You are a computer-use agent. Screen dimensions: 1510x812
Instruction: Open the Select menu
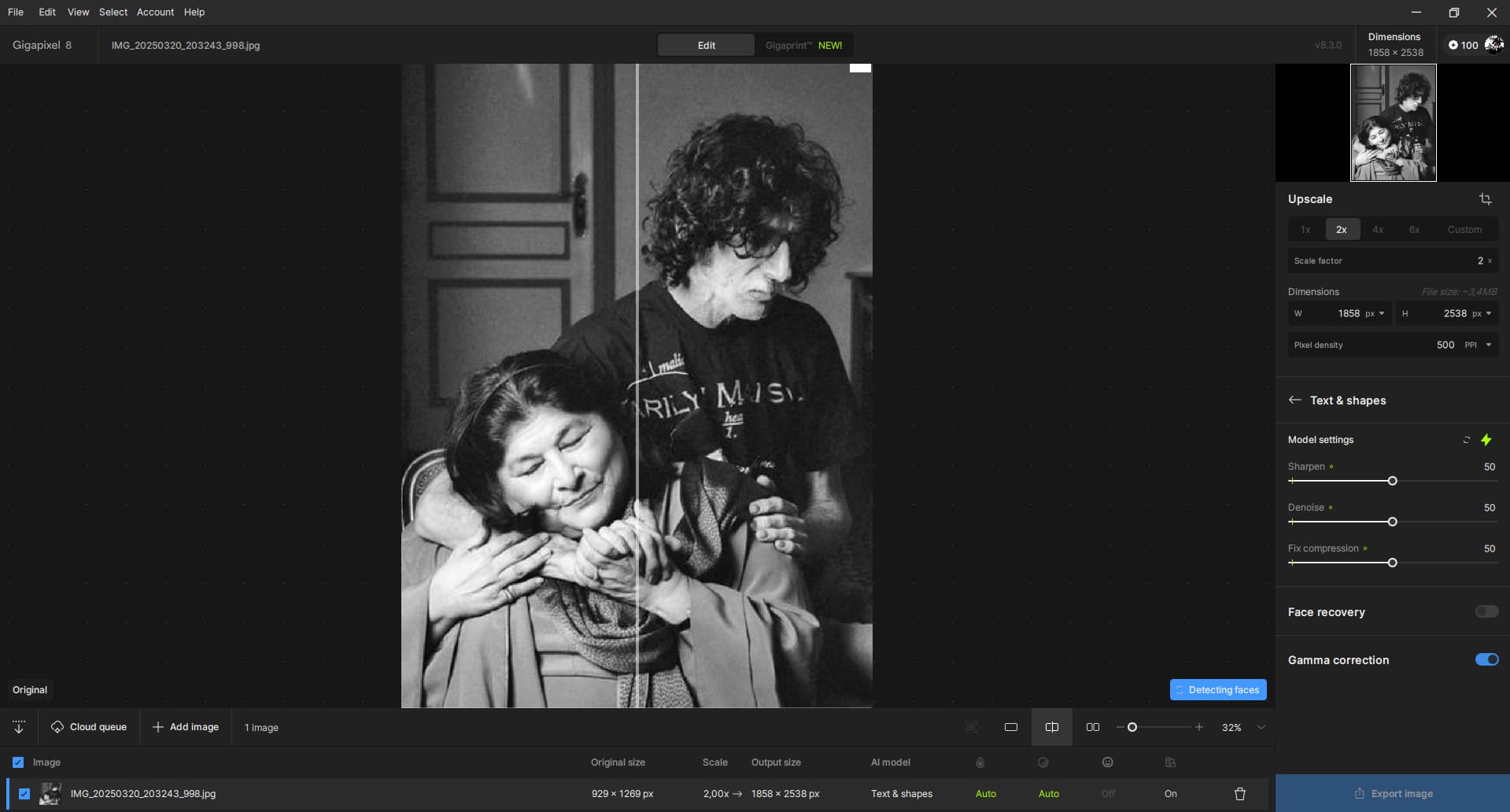113,12
